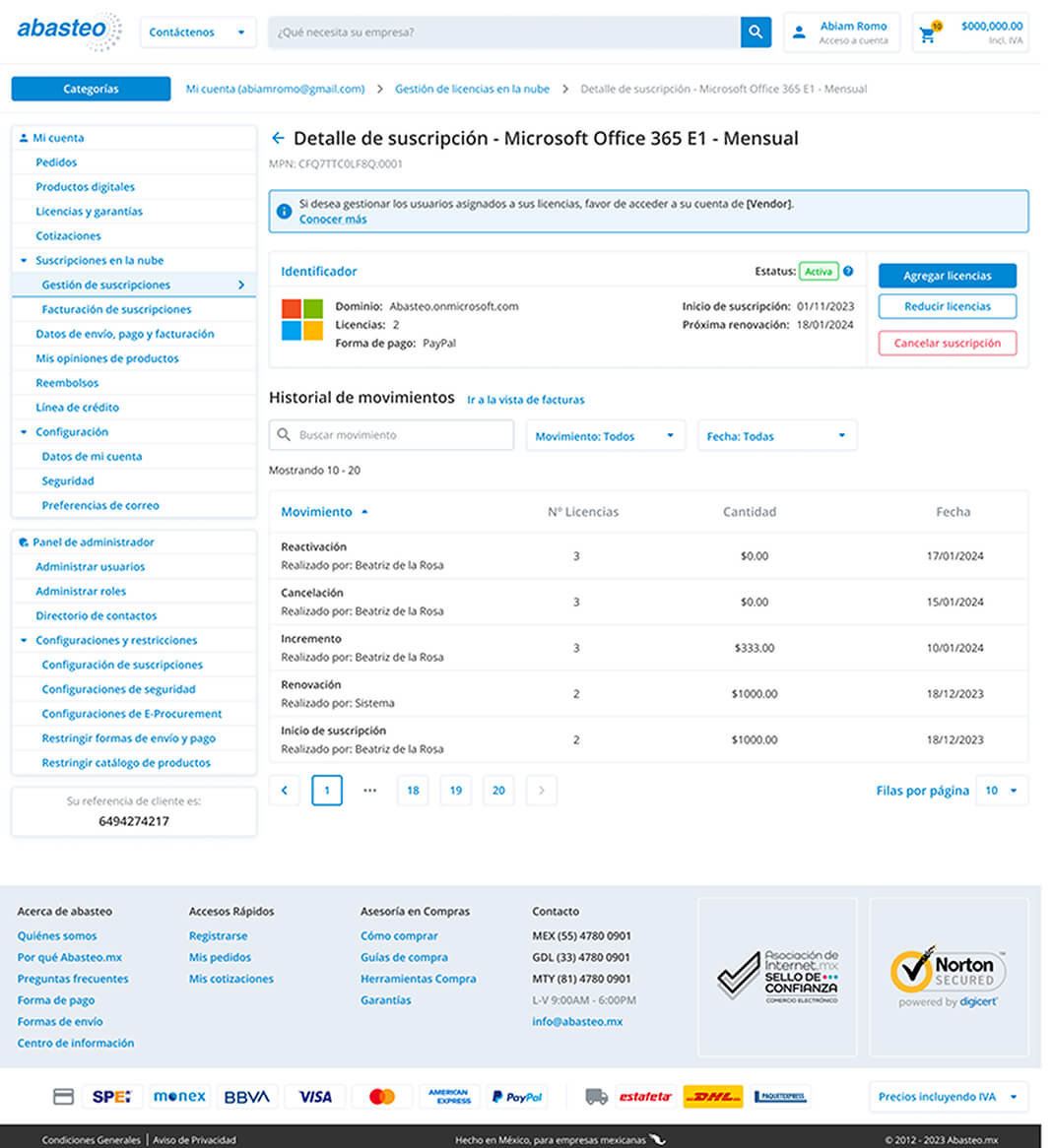The height and width of the screenshot is (1148, 1052).
Task: Open the Fecha: Todas dropdown
Action: click(775, 436)
